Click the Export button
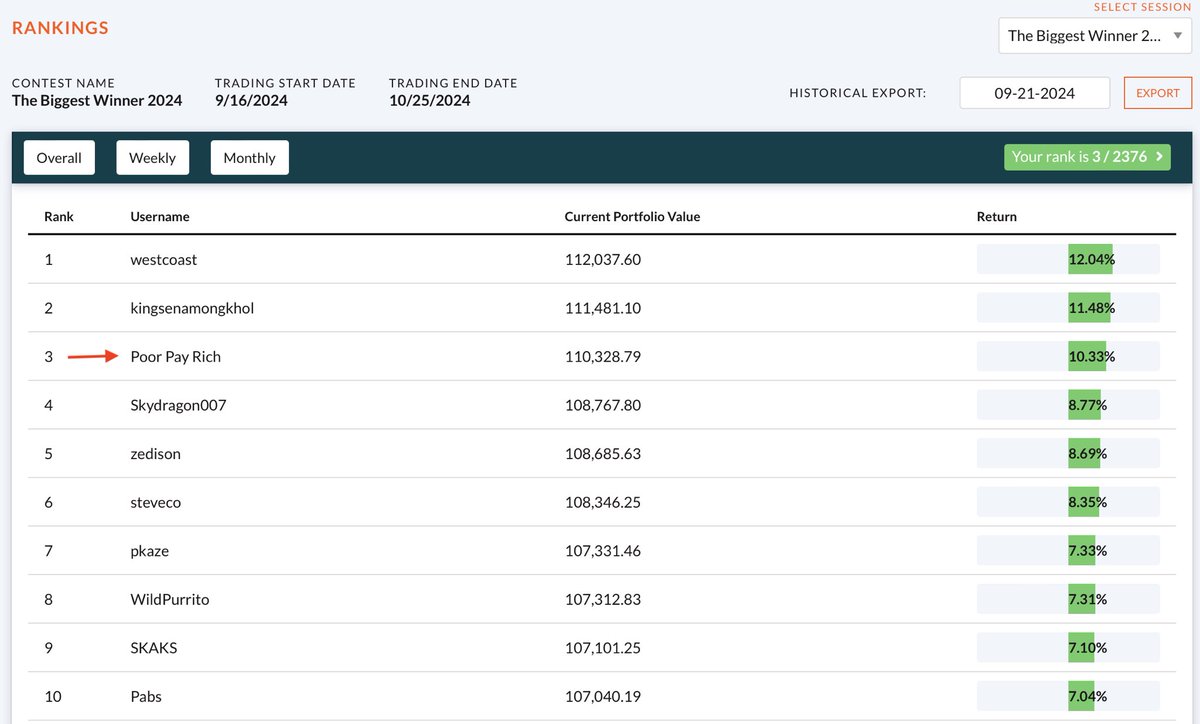This screenshot has width=1200, height=724. pyautogui.click(x=1158, y=93)
